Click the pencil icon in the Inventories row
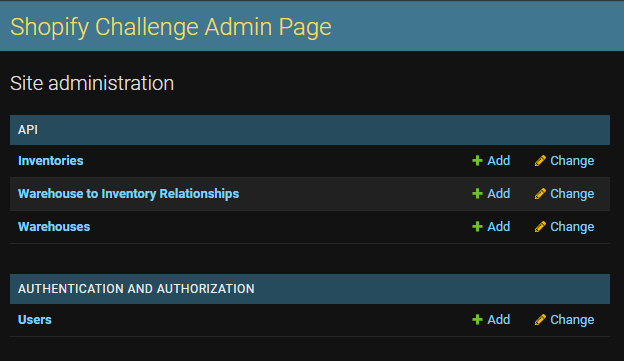 coord(540,161)
